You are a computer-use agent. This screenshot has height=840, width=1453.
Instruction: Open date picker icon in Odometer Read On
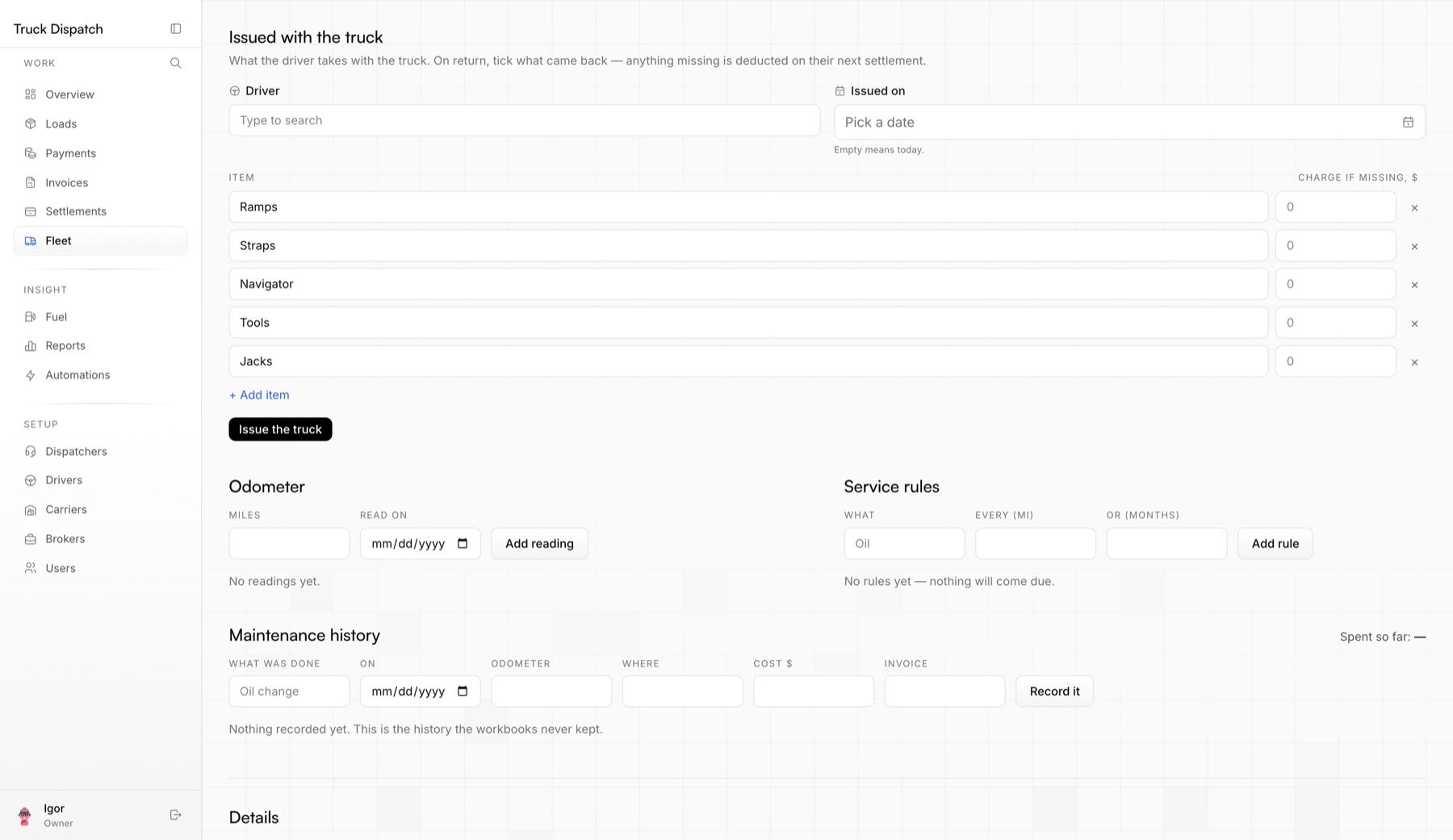463,543
